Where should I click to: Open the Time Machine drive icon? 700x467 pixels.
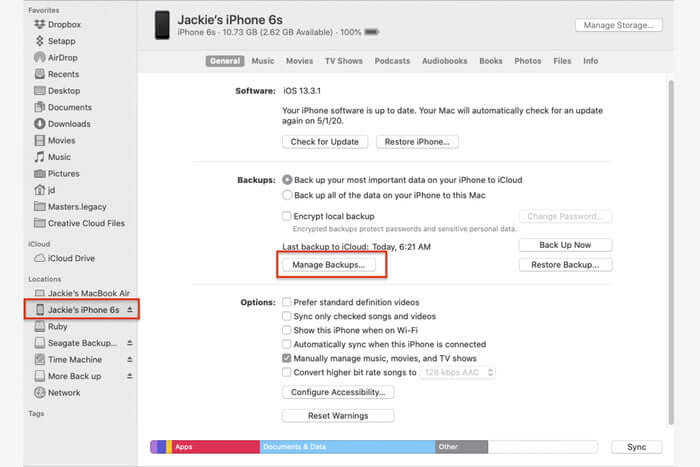tap(40, 359)
